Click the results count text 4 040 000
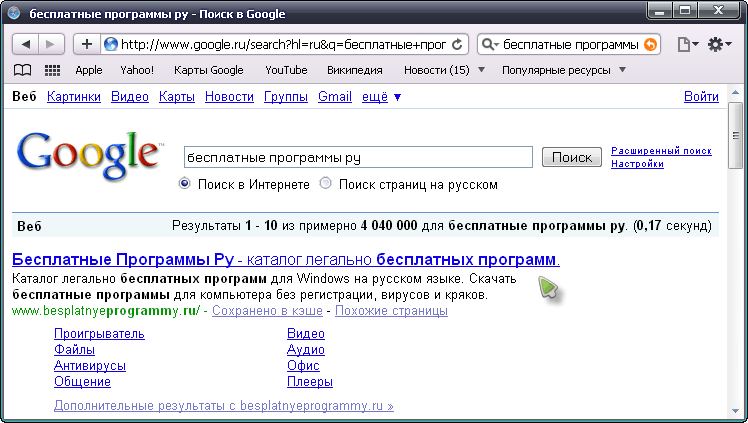 tap(389, 226)
